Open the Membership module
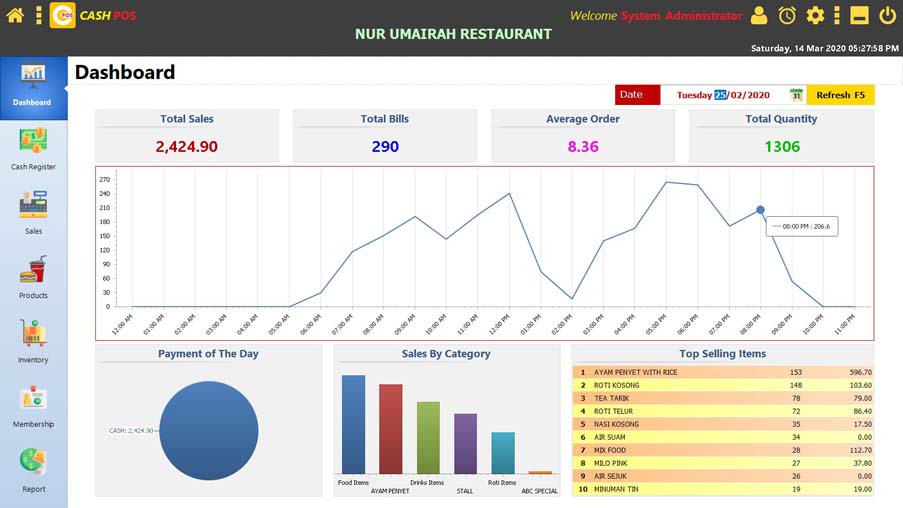 [x=33, y=407]
